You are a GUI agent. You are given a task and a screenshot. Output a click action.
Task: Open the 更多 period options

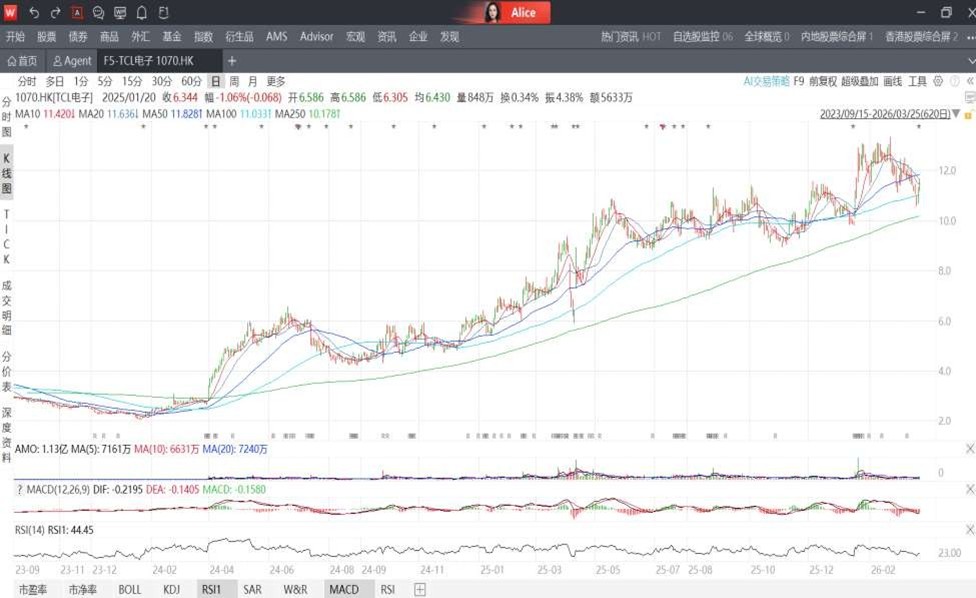click(276, 81)
